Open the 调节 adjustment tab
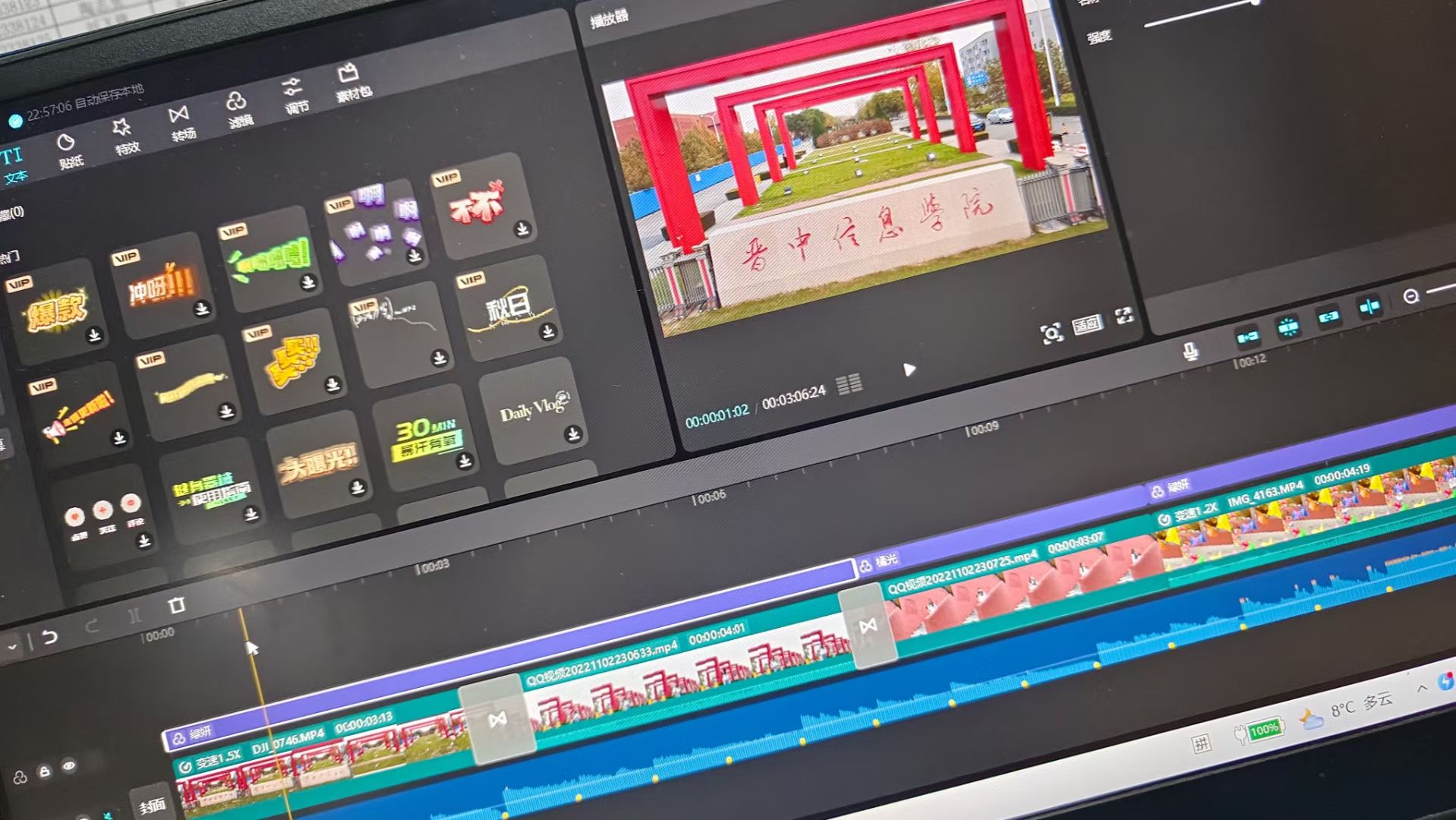Screen dimensions: 1456x820 (x=295, y=95)
